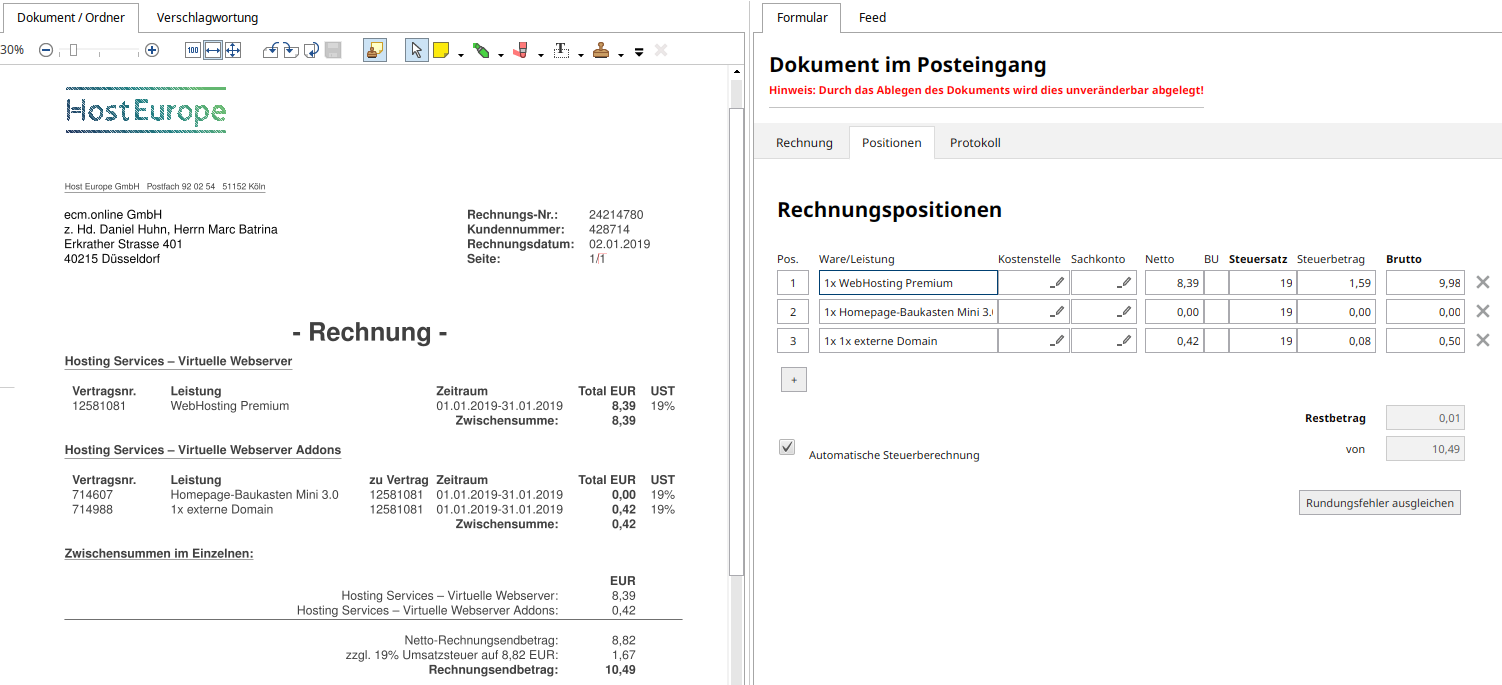Toggle the stamp-on-note annotations button

coord(374,50)
